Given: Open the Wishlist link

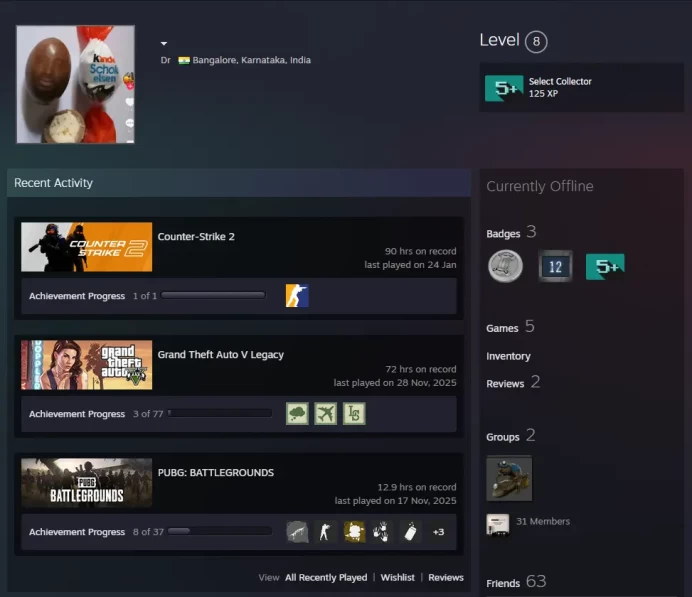Looking at the screenshot, I should 398,578.
